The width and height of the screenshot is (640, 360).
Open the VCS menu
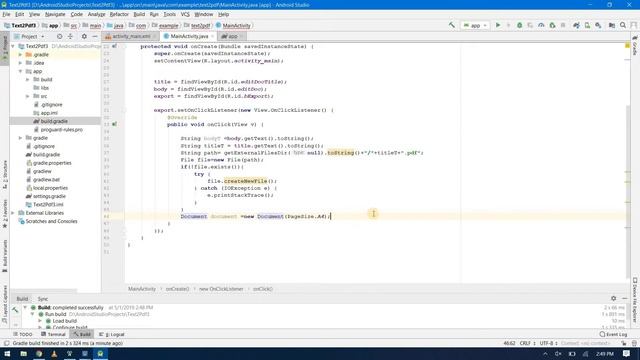(185, 14)
